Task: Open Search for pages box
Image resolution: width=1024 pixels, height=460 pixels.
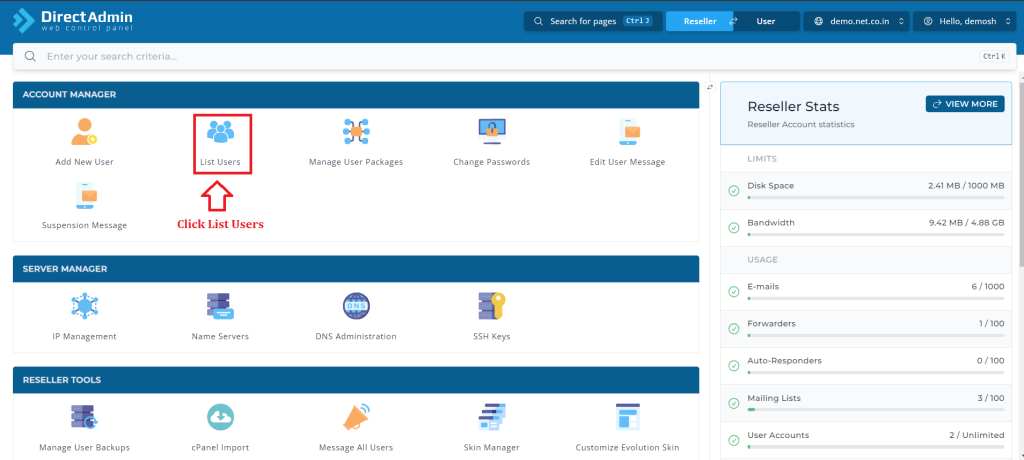Action: [x=592, y=22]
